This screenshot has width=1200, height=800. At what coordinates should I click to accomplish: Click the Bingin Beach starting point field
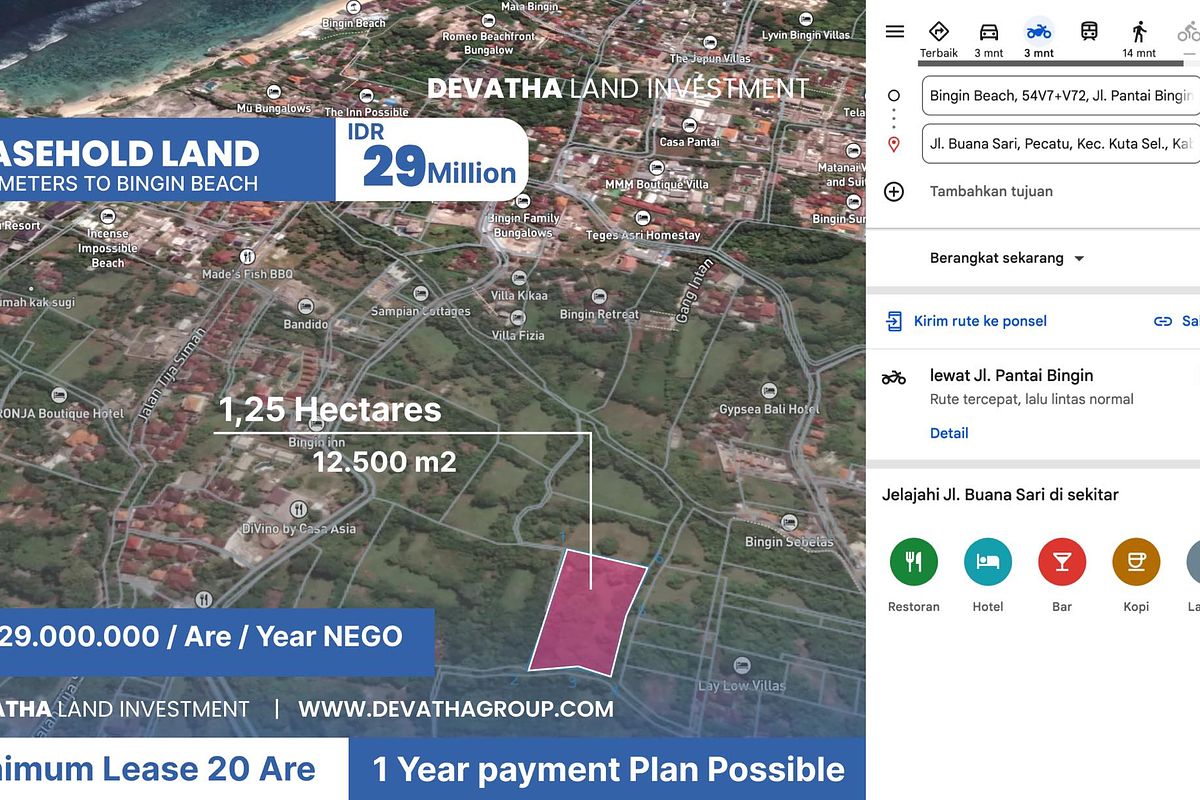1060,96
